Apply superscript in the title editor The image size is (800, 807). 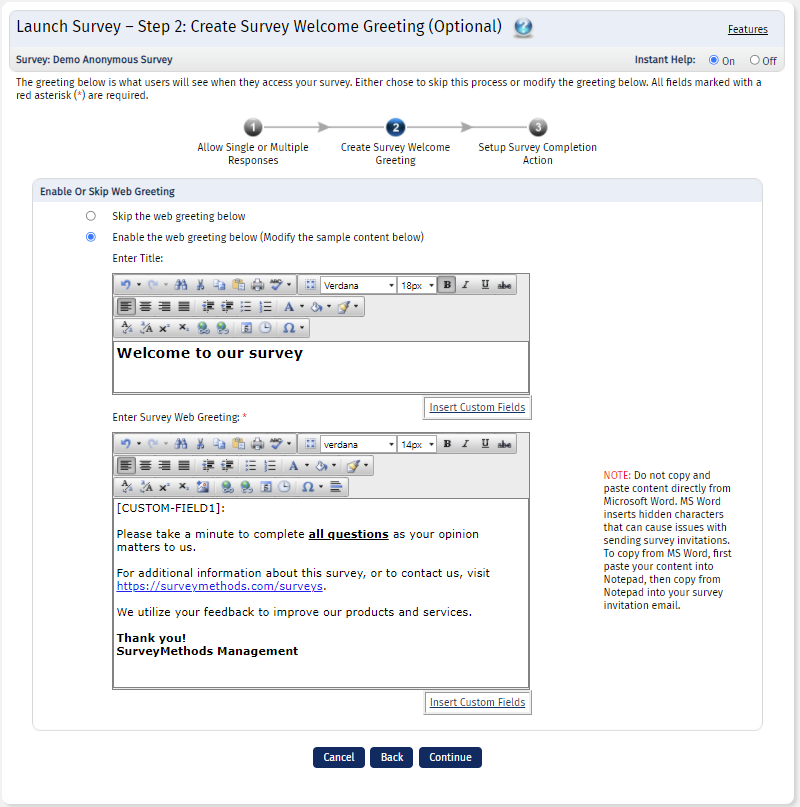[164, 328]
